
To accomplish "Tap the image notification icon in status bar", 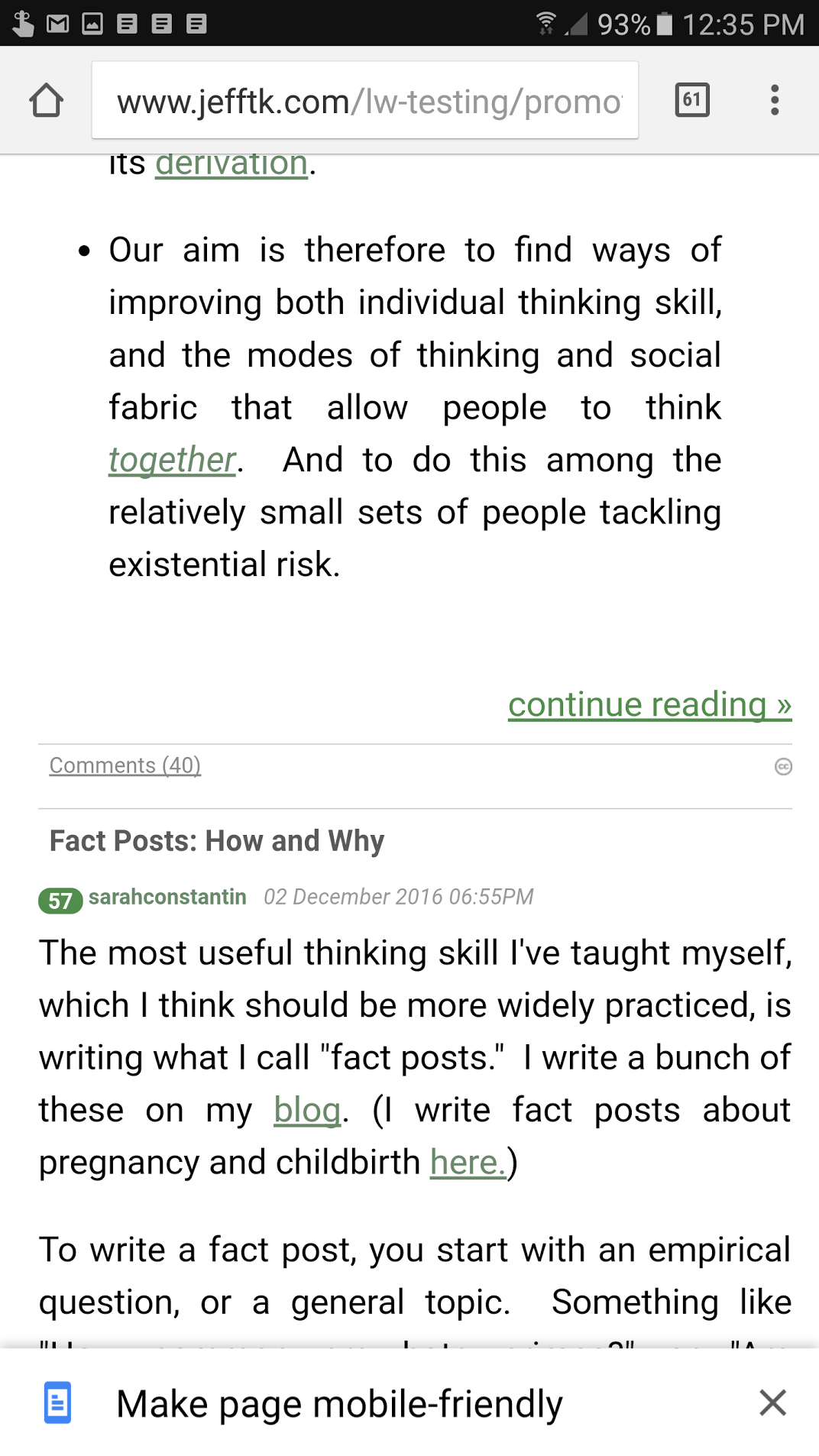I will tap(92, 24).
